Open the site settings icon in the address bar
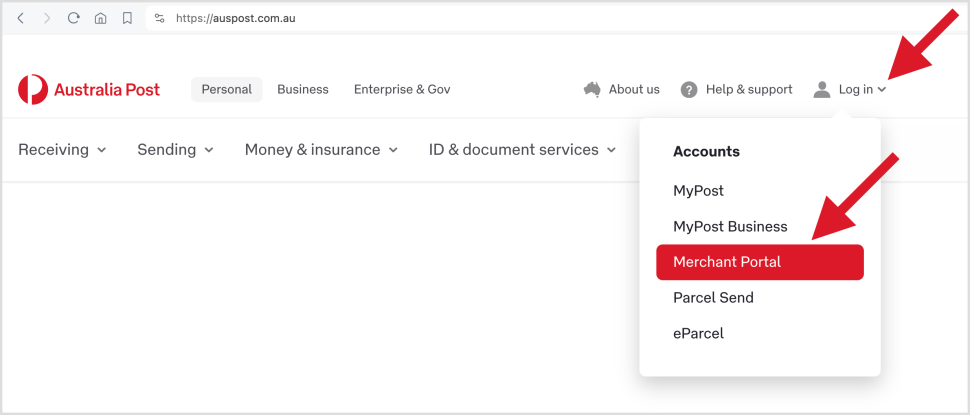The width and height of the screenshot is (970, 415). [x=160, y=19]
